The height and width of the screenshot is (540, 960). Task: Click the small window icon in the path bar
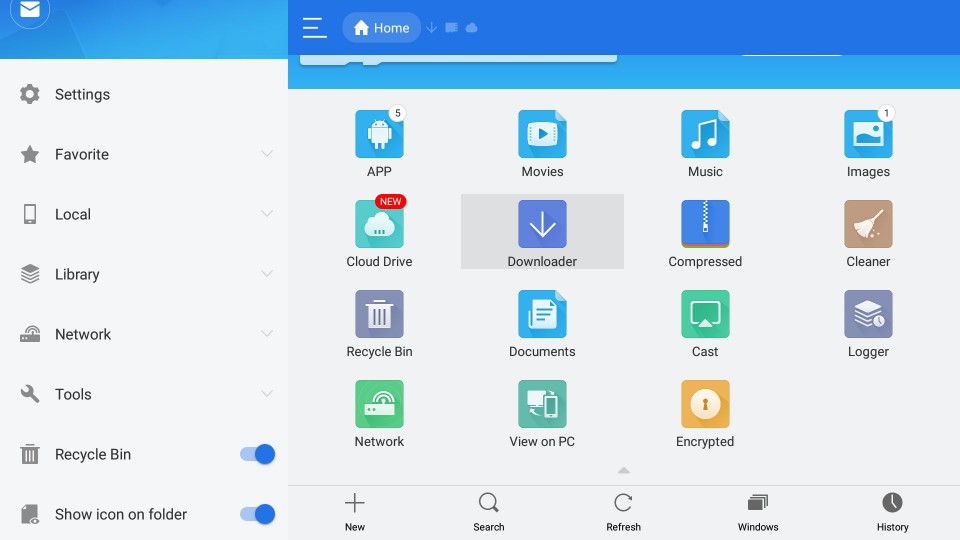[451, 28]
